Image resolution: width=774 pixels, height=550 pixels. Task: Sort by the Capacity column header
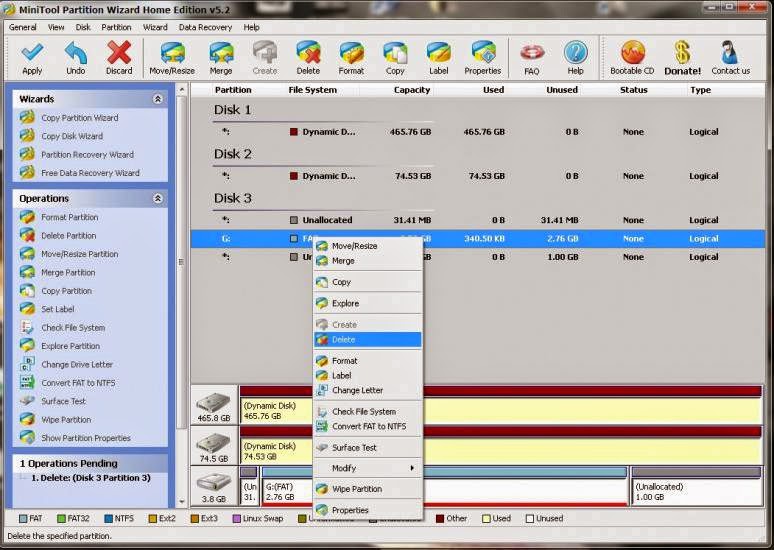(x=412, y=90)
